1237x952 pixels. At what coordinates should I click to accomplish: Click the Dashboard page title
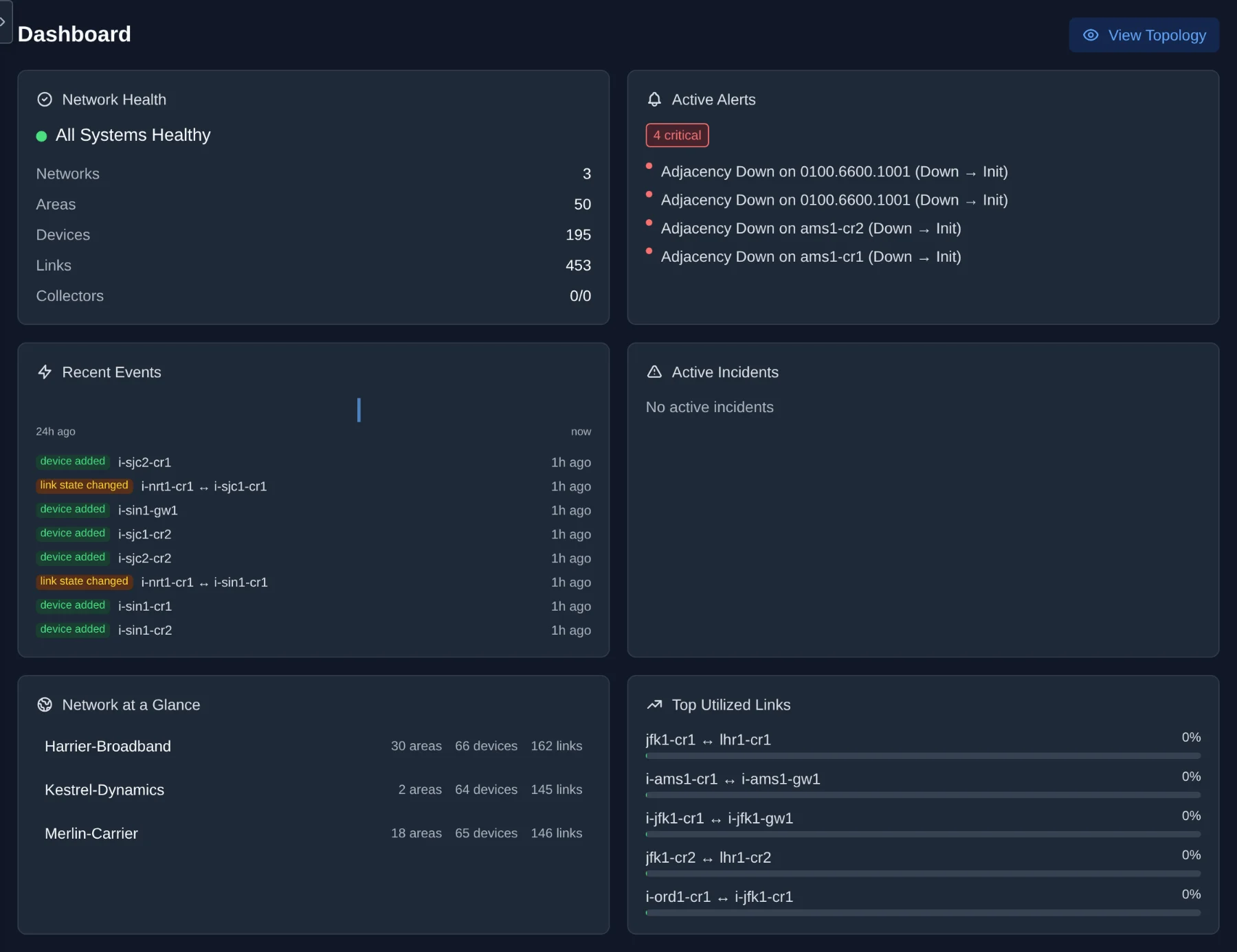point(74,34)
